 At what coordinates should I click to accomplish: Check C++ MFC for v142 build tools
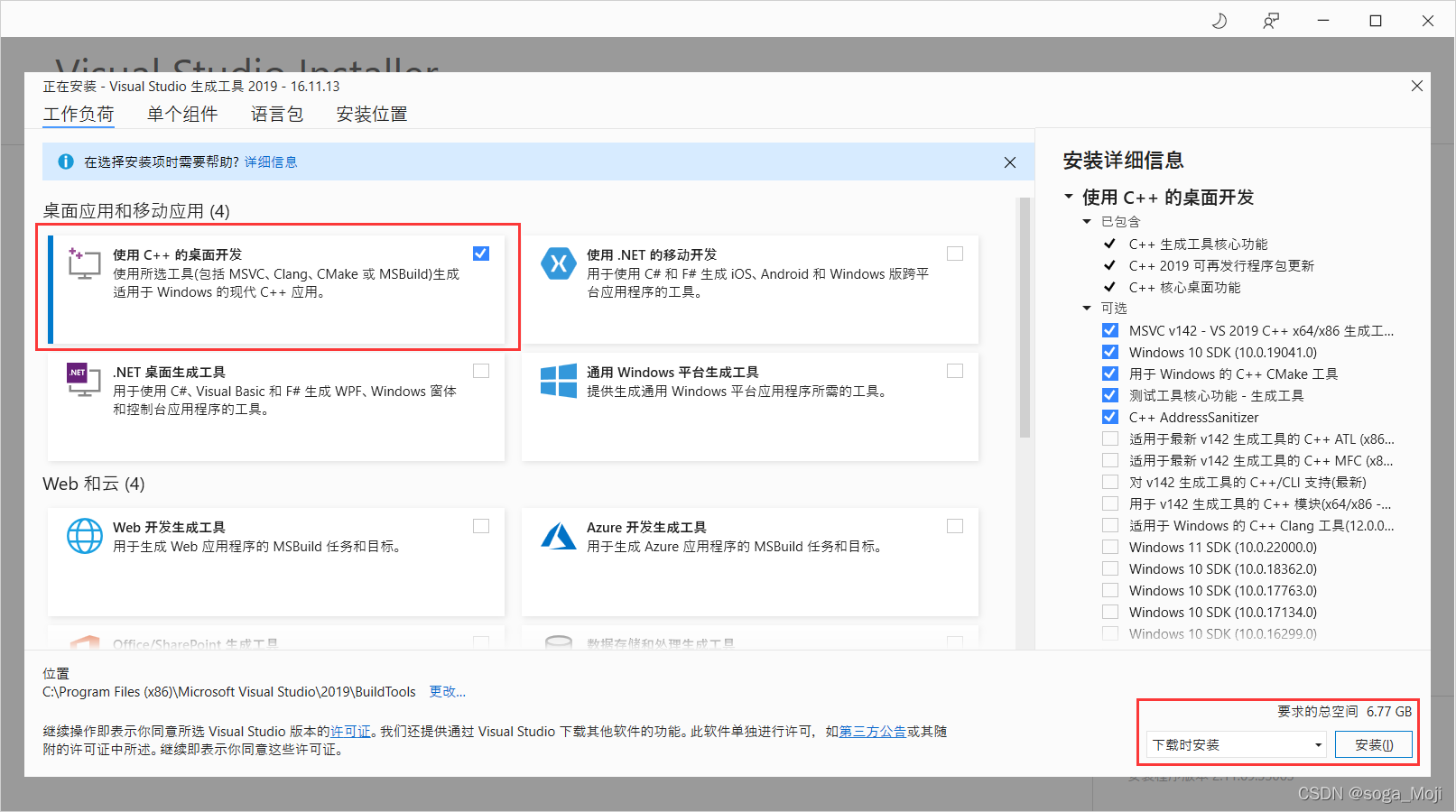[x=1110, y=460]
